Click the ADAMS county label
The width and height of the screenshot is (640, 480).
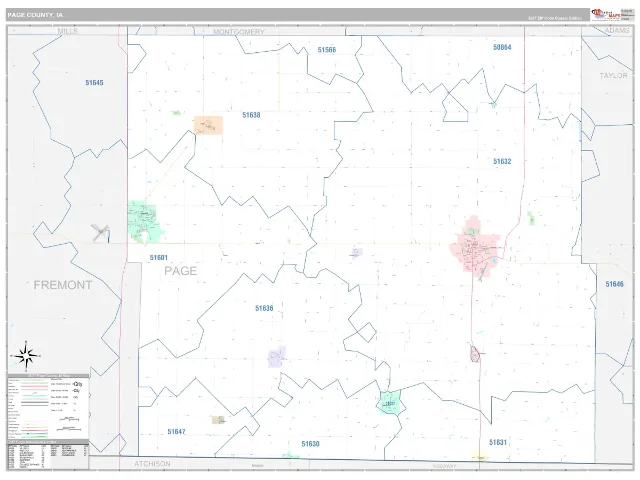coord(617,31)
